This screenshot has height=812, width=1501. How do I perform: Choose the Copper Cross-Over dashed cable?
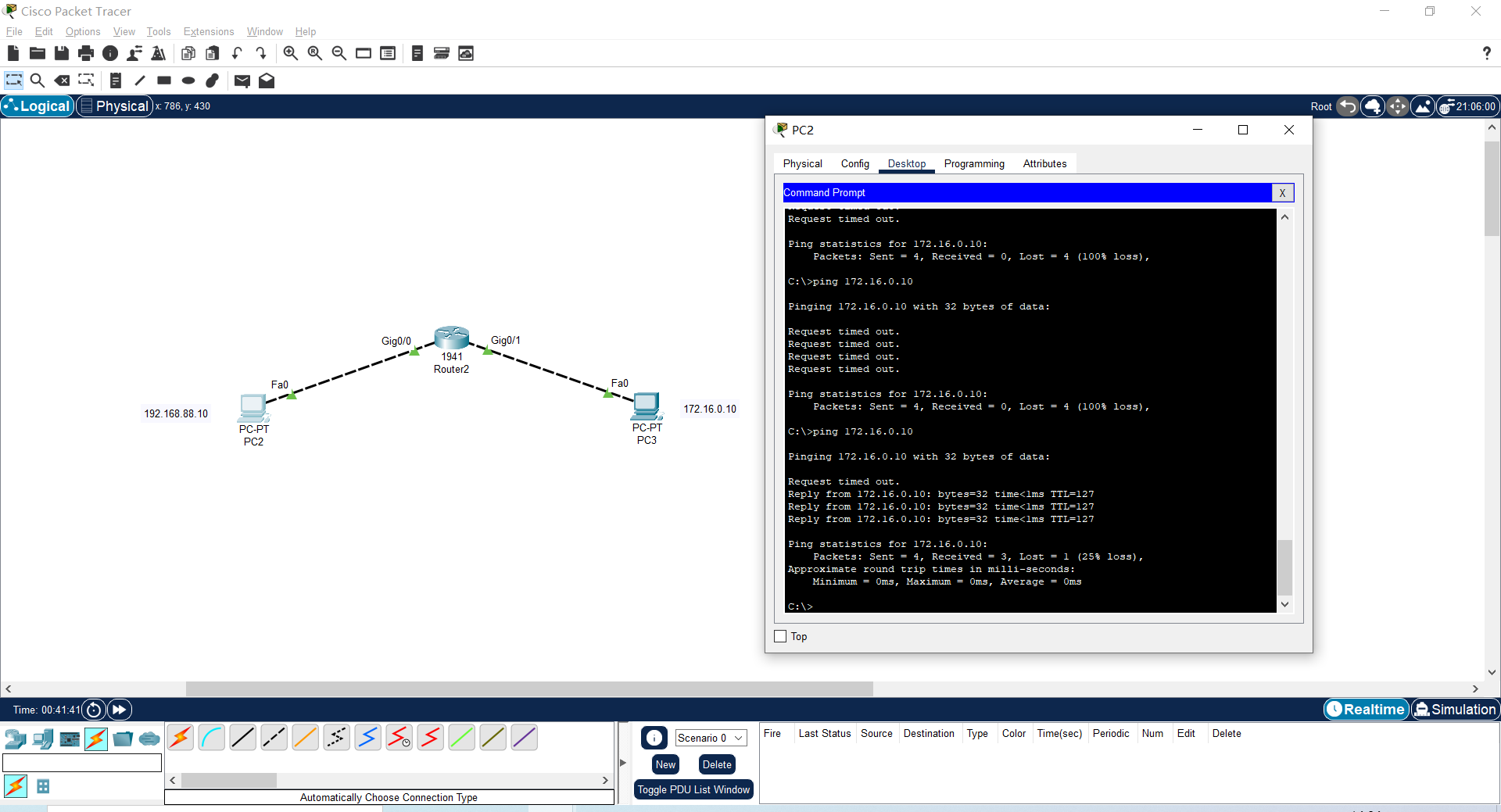(x=274, y=738)
